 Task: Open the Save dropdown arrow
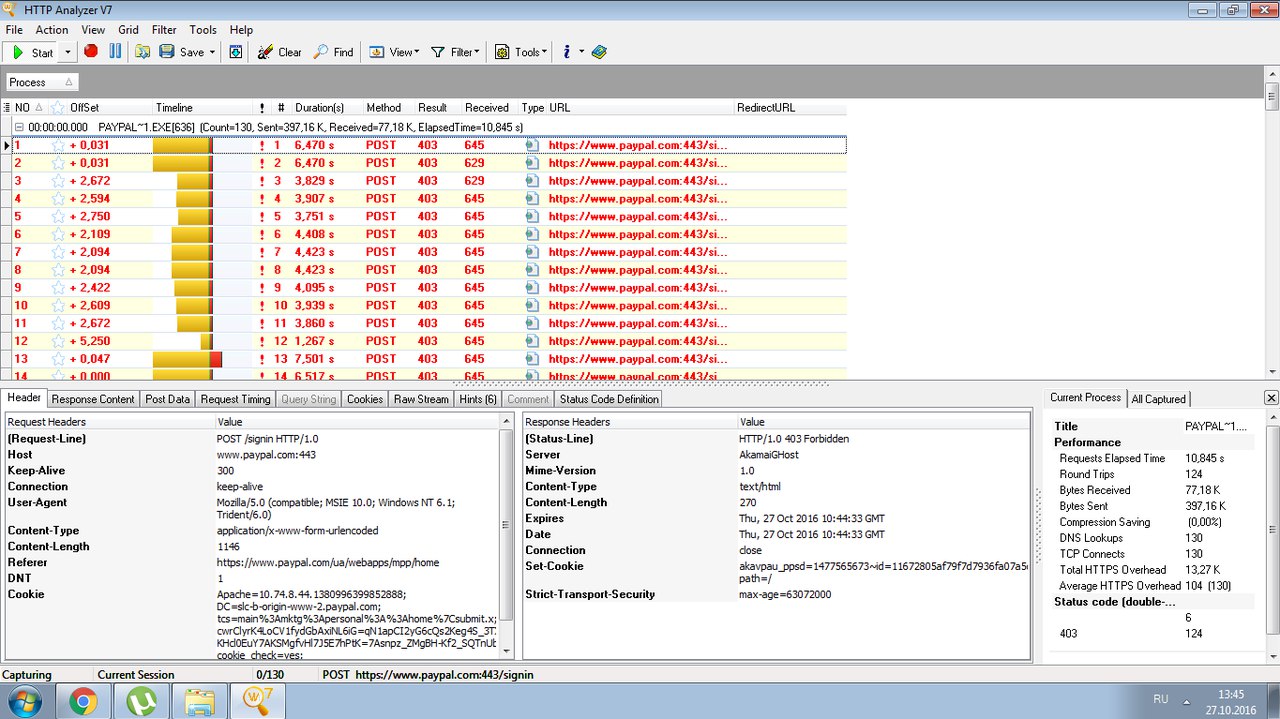click(212, 52)
